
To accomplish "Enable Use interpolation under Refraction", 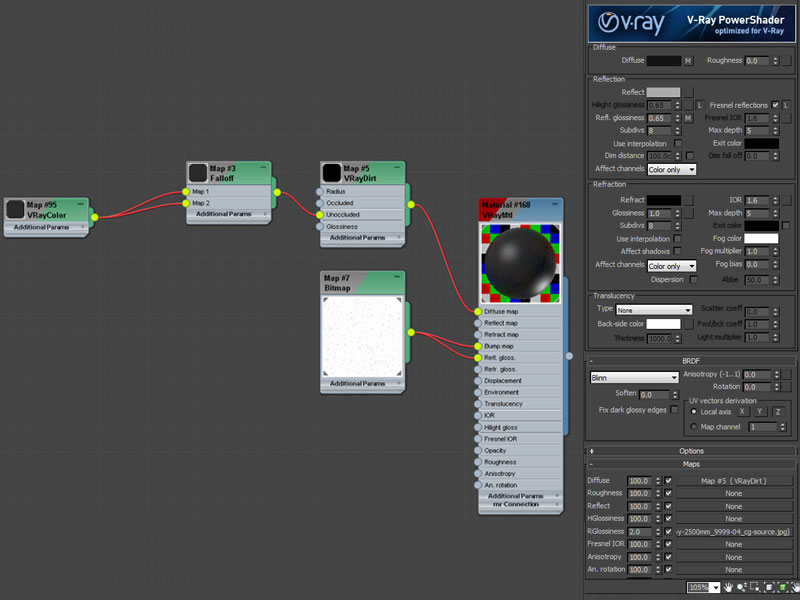I will (678, 238).
